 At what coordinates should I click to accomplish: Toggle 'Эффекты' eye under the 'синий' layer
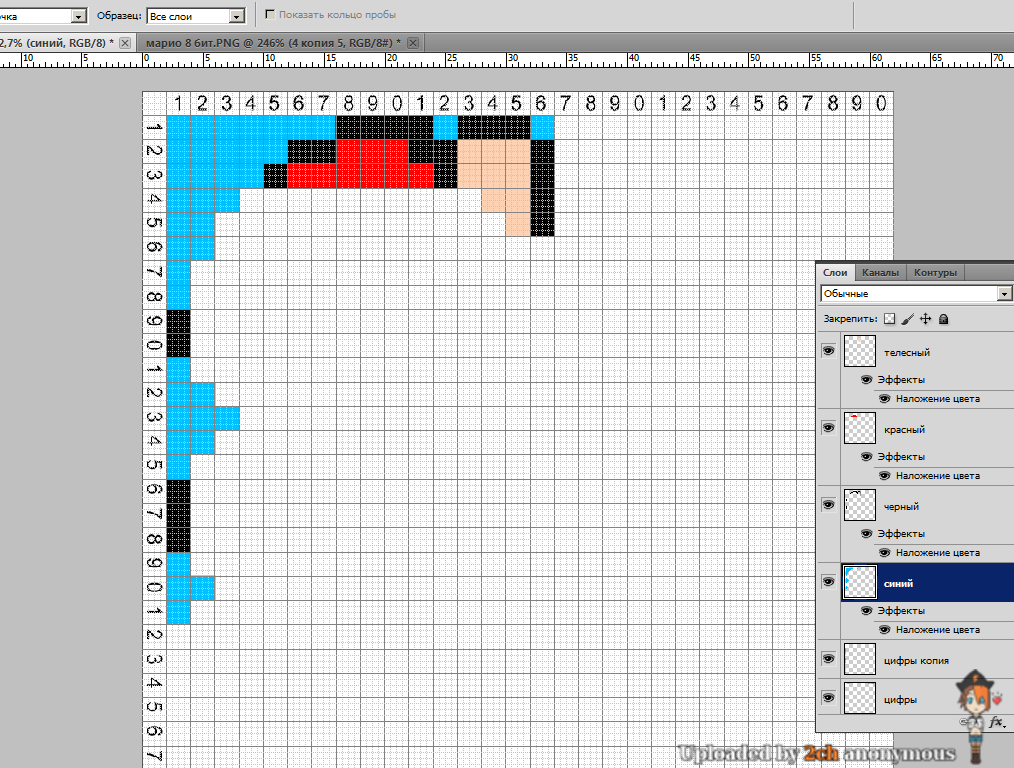point(867,610)
